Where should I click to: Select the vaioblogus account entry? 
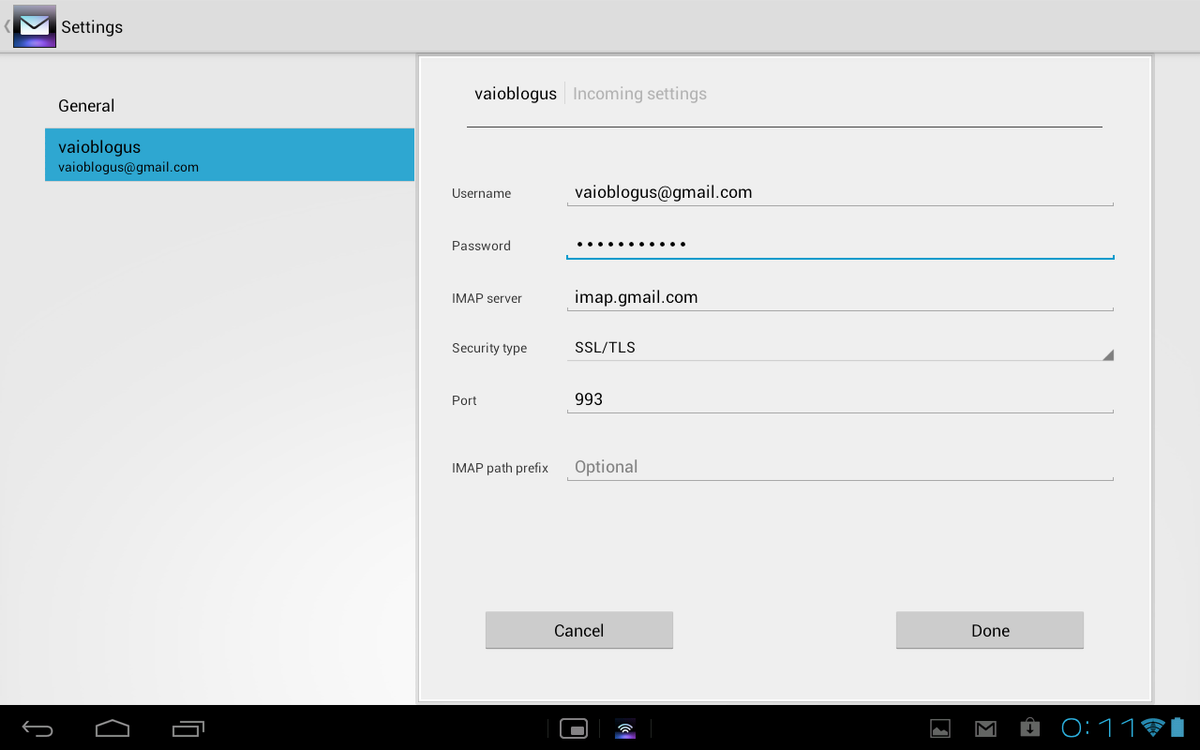tap(229, 155)
